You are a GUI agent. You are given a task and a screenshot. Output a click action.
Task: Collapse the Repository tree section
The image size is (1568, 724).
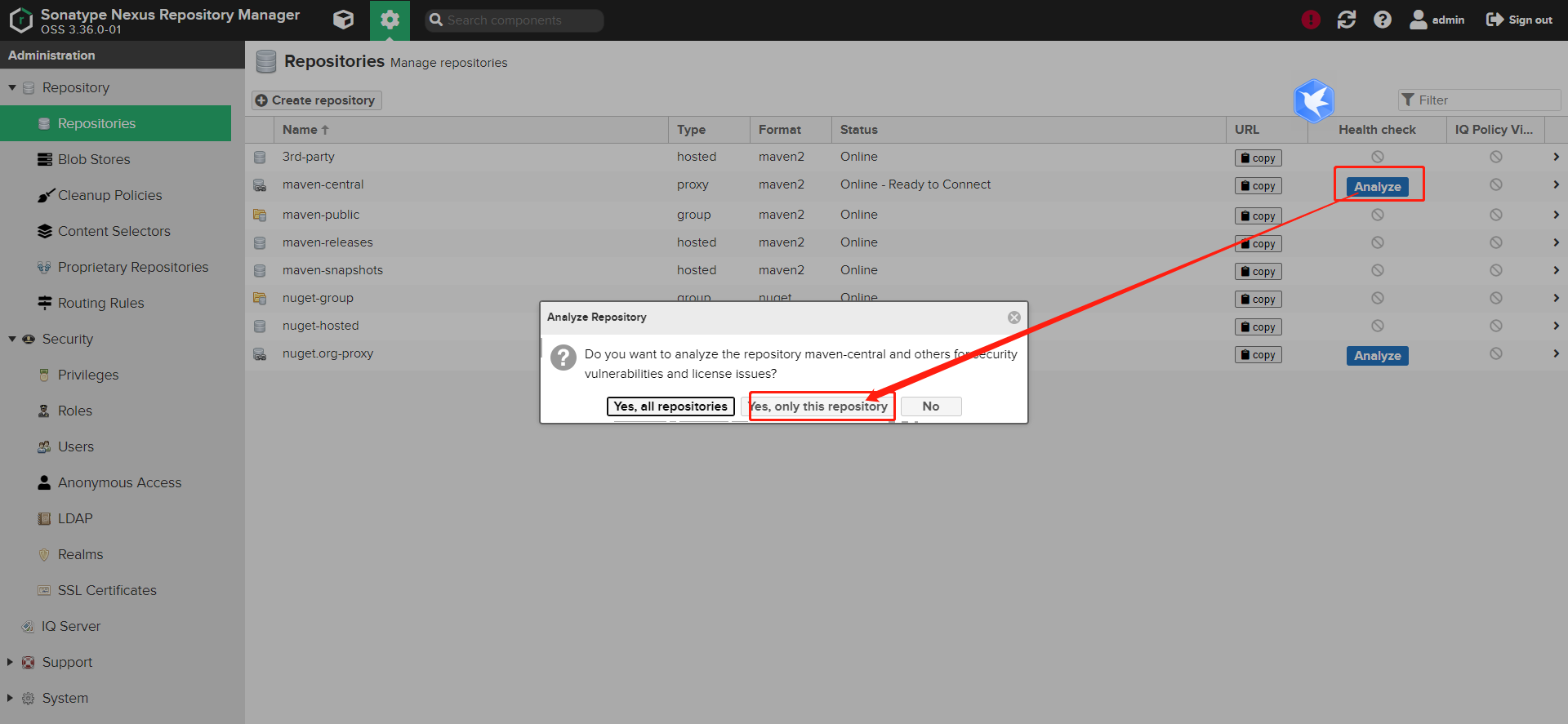pyautogui.click(x=12, y=87)
